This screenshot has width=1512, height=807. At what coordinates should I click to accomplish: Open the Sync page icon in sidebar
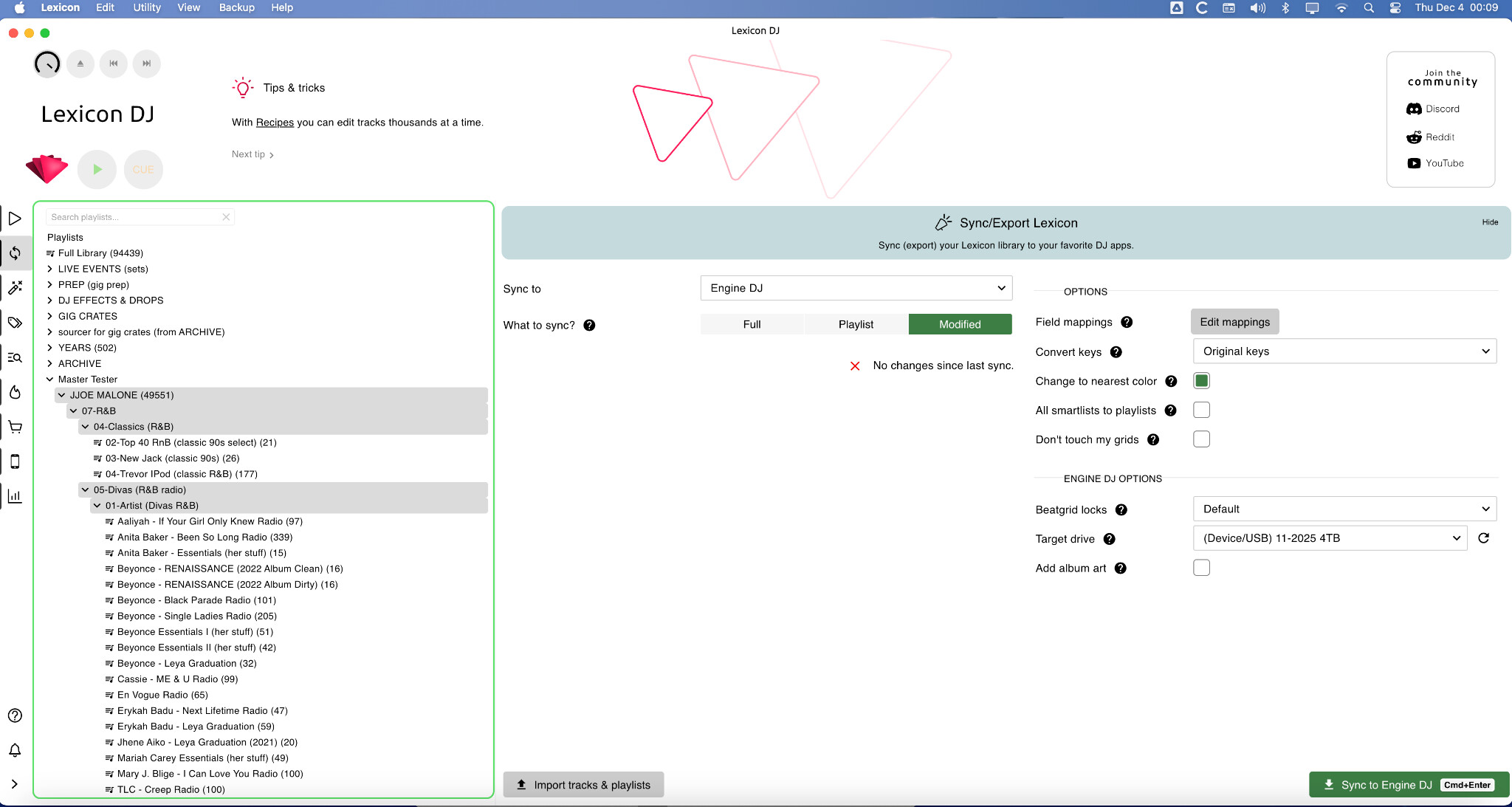pyautogui.click(x=15, y=253)
